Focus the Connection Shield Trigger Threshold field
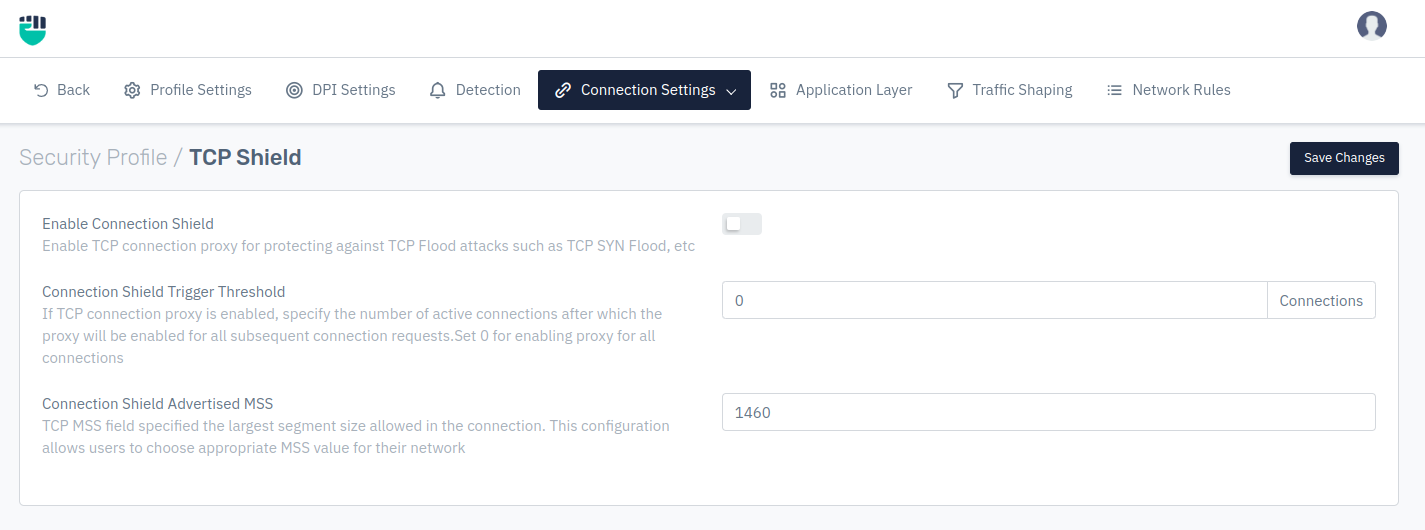Viewport: 1425px width, 530px height. click(994, 300)
